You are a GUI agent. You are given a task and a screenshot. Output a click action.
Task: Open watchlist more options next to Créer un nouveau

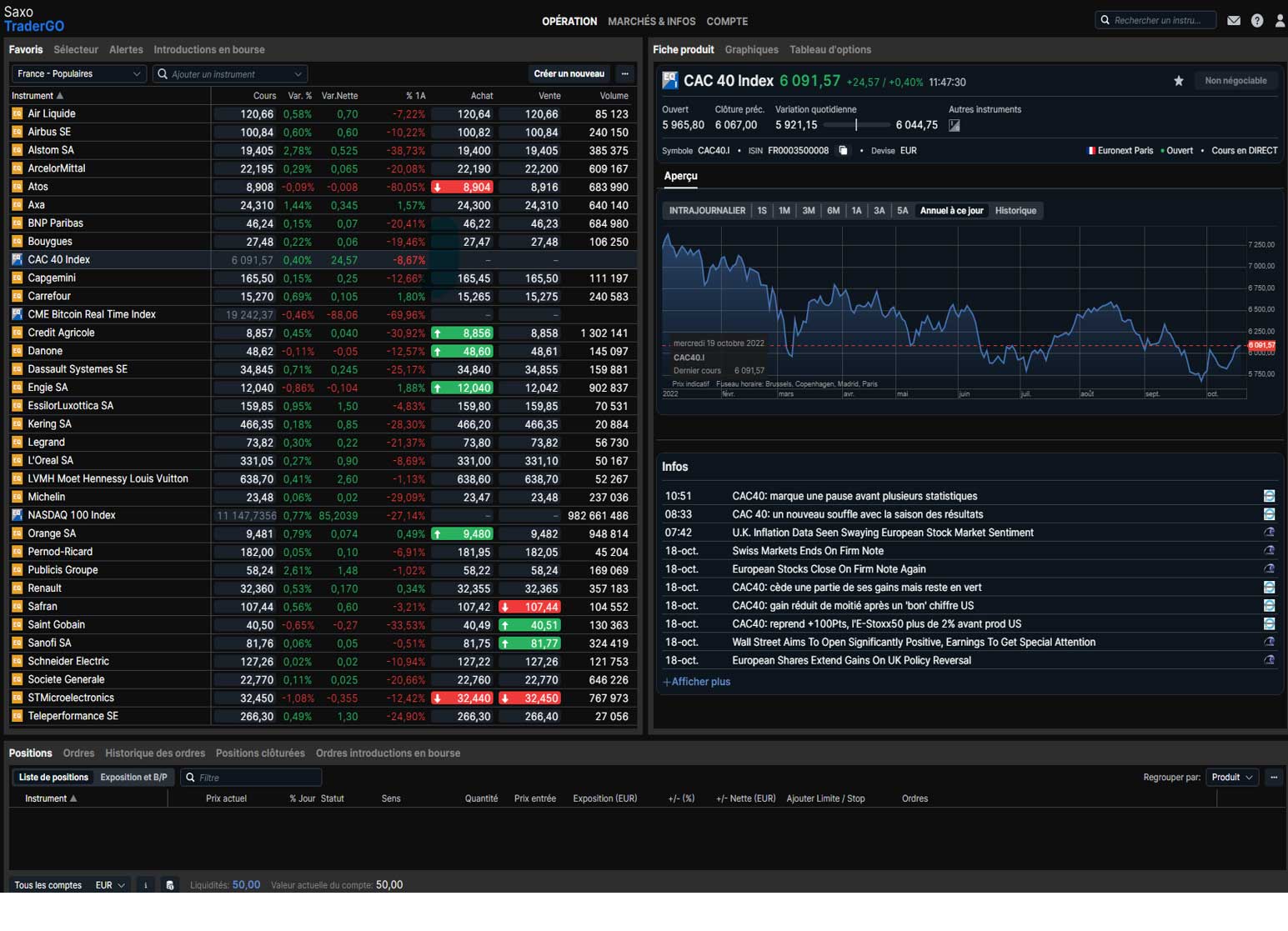click(x=624, y=73)
